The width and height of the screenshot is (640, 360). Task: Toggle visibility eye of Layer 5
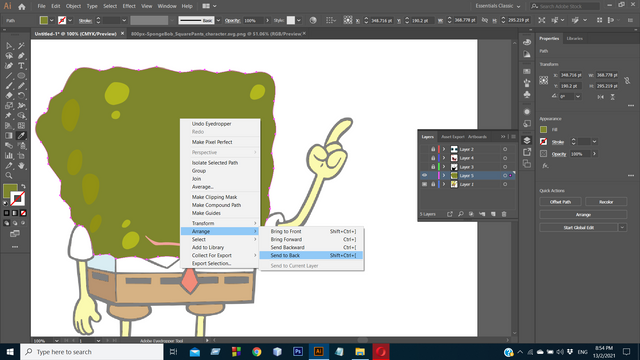(424, 176)
